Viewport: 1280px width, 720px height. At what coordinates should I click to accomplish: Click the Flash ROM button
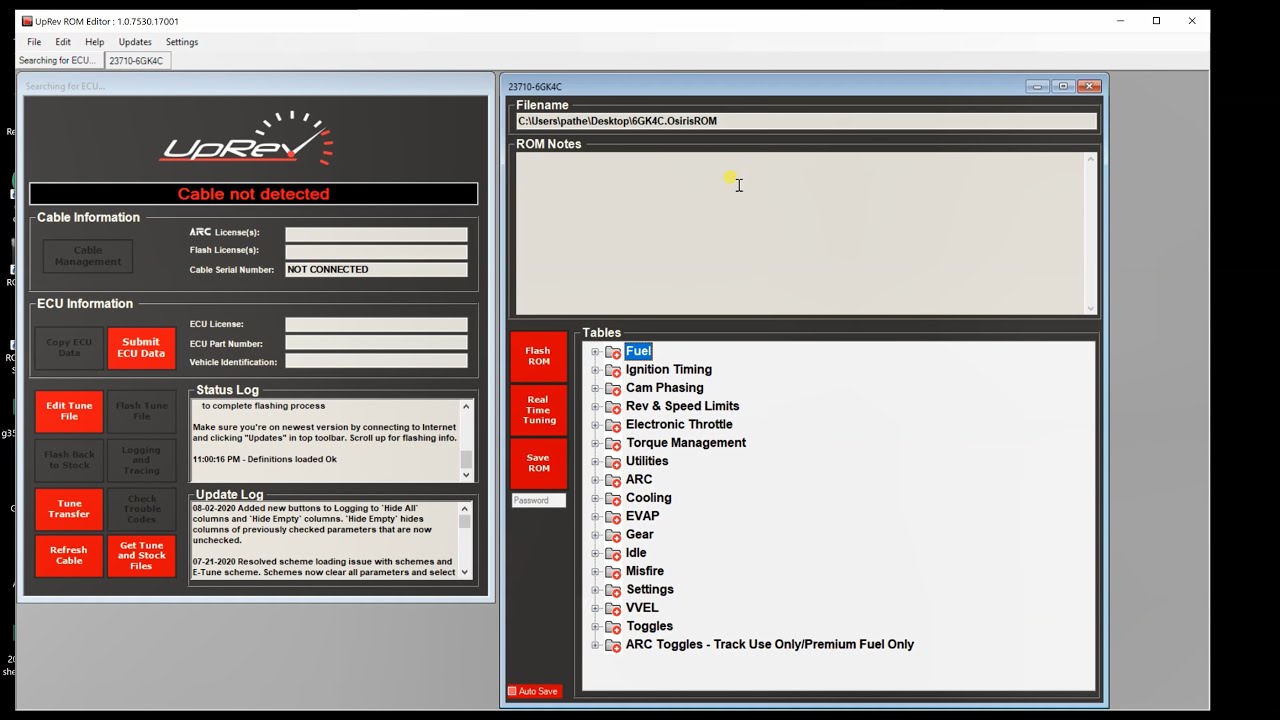click(538, 356)
